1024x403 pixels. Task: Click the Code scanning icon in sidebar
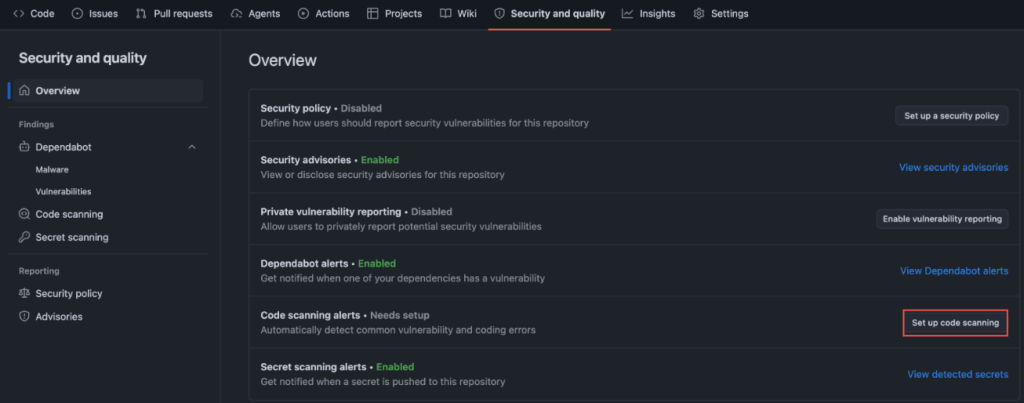[x=25, y=214]
